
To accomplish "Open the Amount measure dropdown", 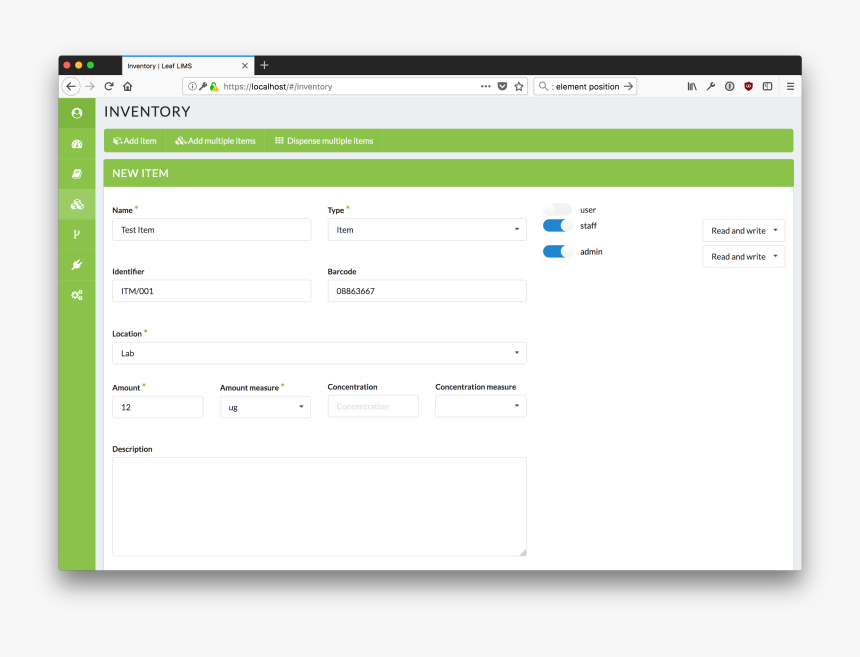I will click(x=265, y=407).
